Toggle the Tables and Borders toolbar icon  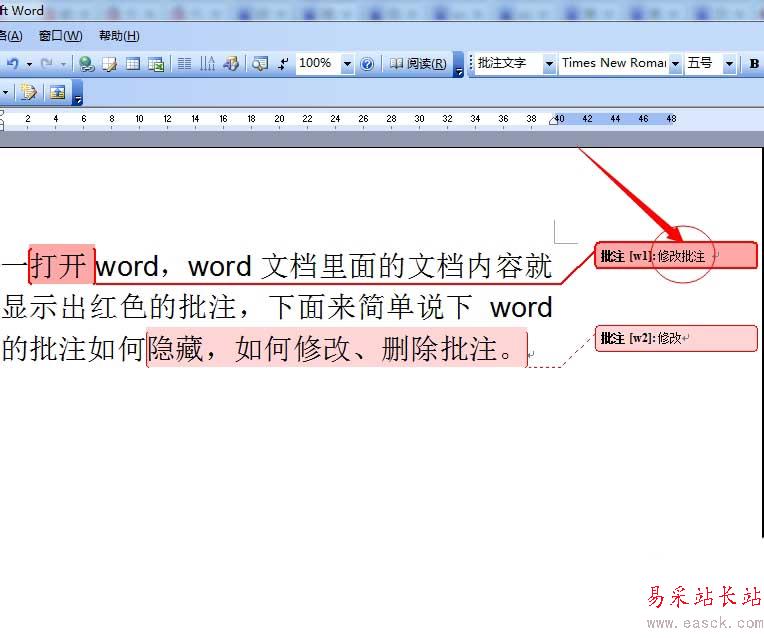pos(110,64)
